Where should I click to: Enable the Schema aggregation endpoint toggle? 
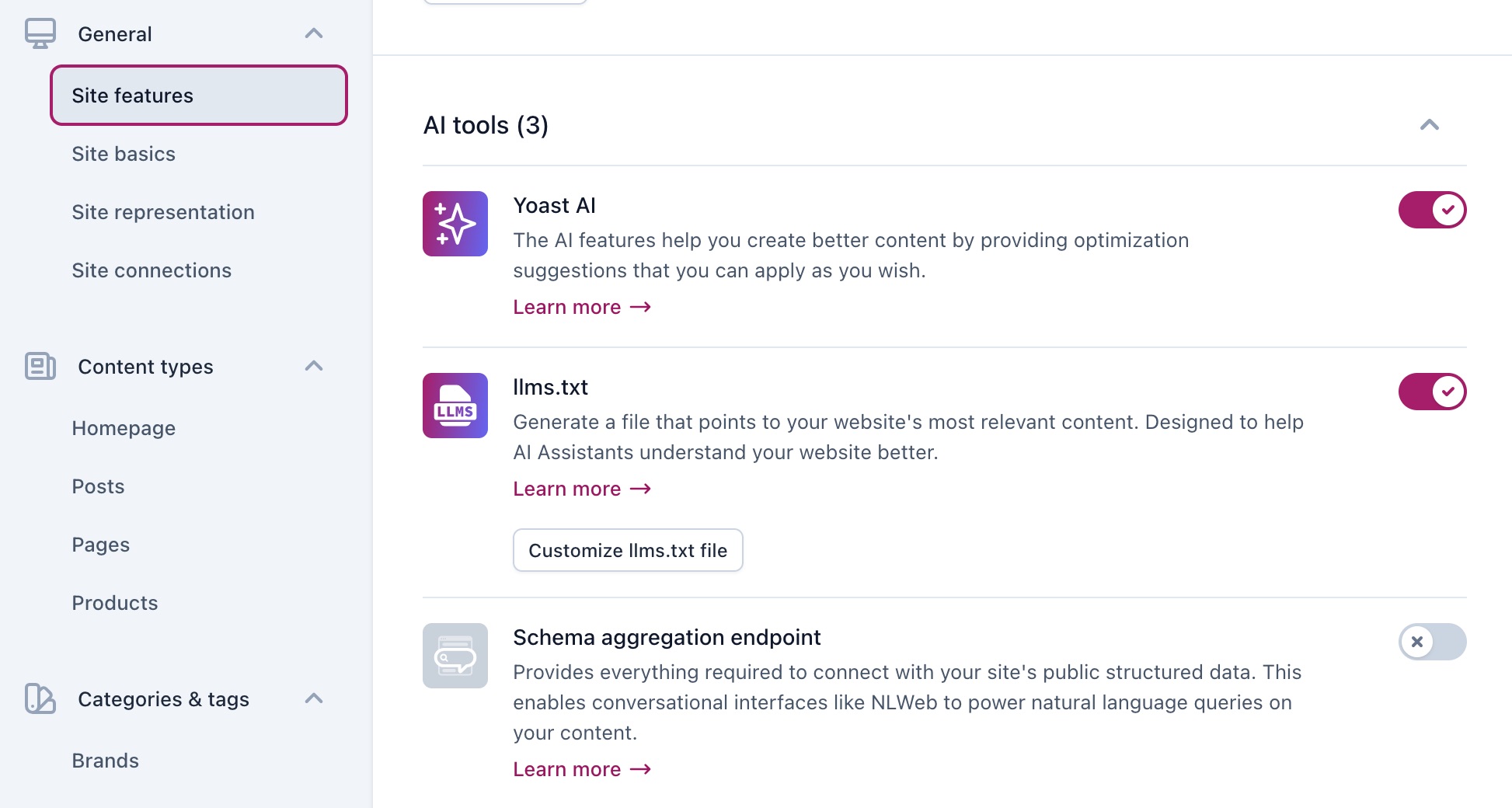coord(1431,642)
